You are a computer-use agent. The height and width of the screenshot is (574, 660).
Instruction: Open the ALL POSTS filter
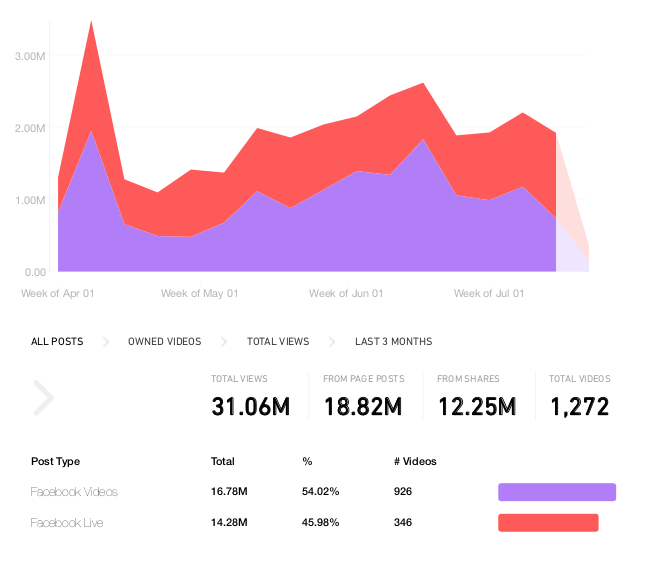[57, 341]
